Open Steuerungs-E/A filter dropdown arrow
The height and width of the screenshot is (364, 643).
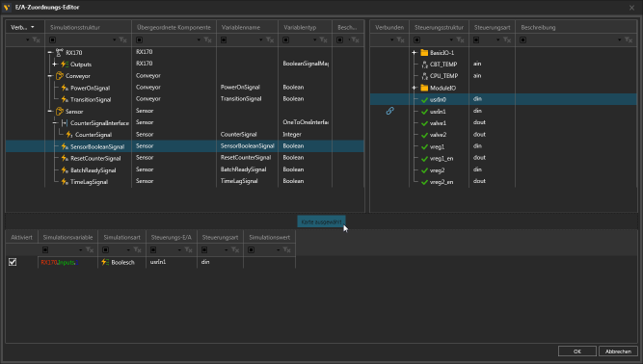pos(179,250)
